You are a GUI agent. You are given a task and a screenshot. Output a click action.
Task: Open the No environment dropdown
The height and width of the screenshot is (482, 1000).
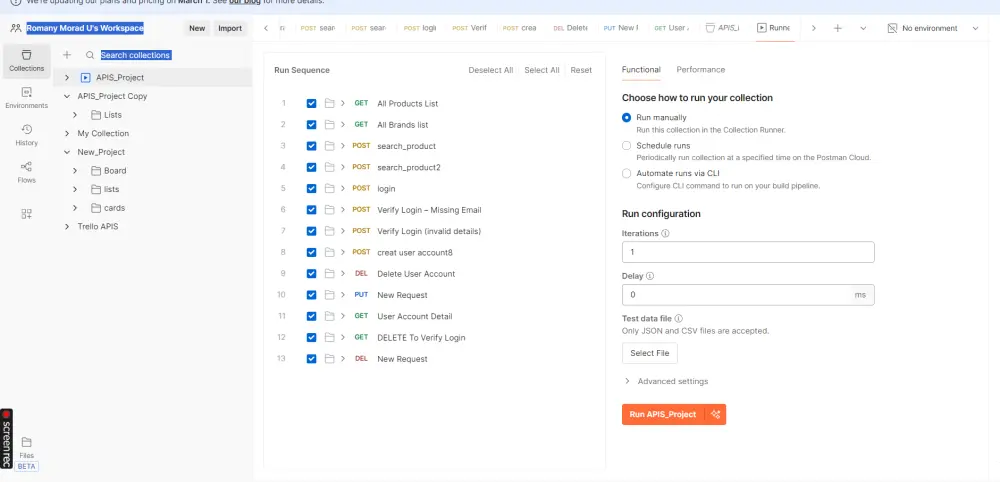click(933, 28)
